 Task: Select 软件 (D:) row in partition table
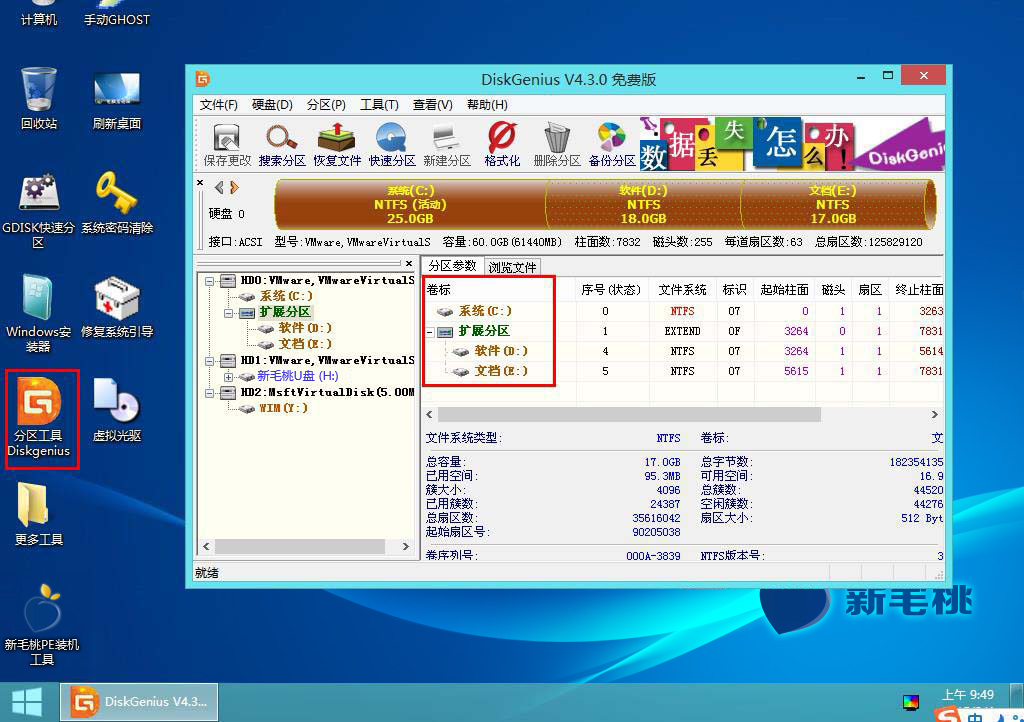tap(684, 351)
